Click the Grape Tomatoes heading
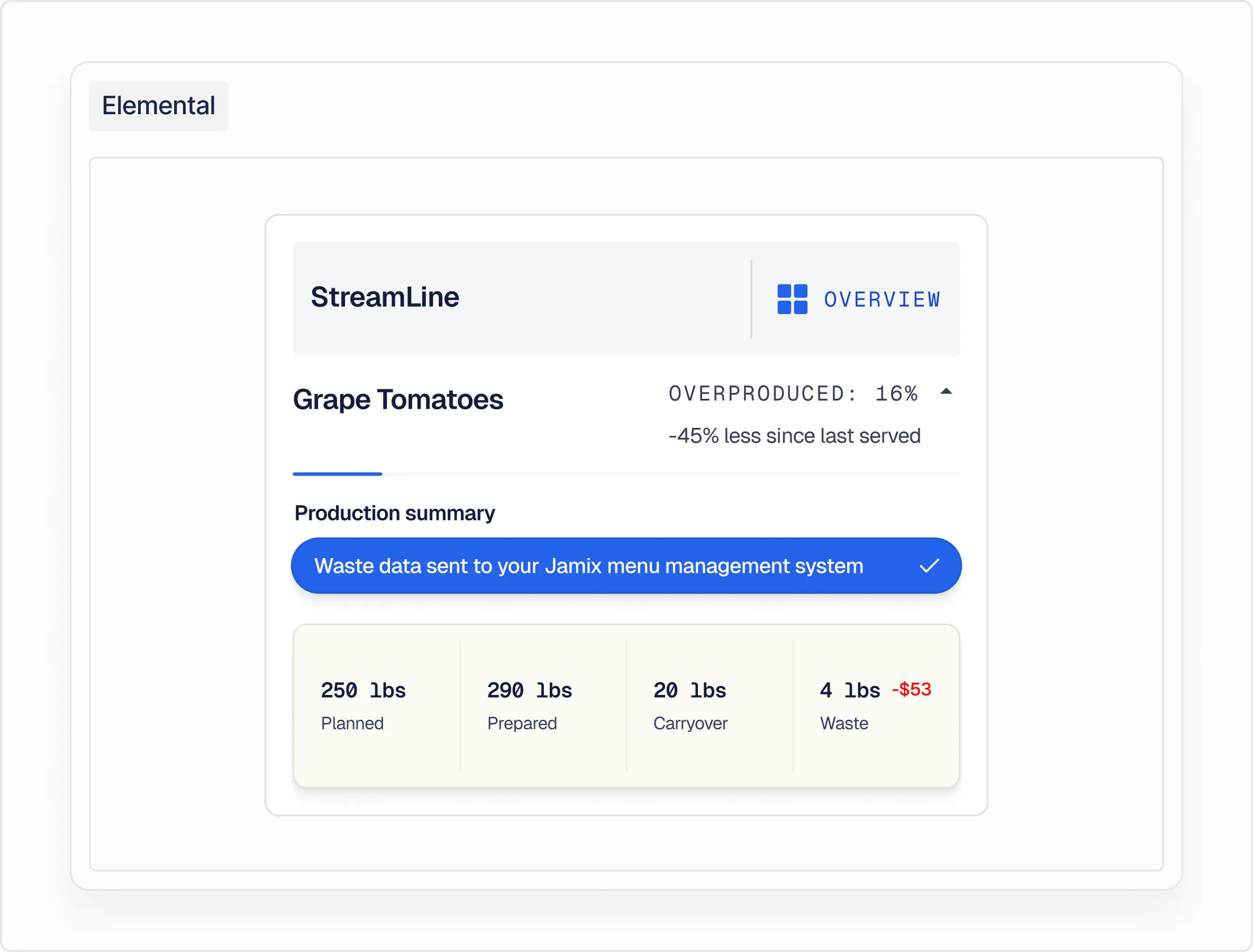The image size is (1253, 952). (398, 399)
